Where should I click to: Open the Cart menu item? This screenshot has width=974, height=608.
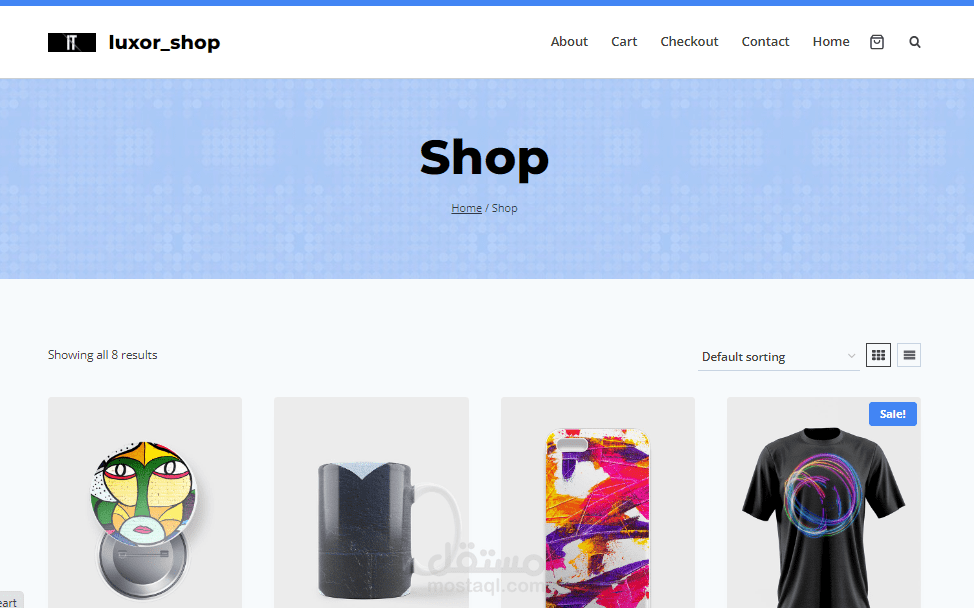(x=624, y=42)
